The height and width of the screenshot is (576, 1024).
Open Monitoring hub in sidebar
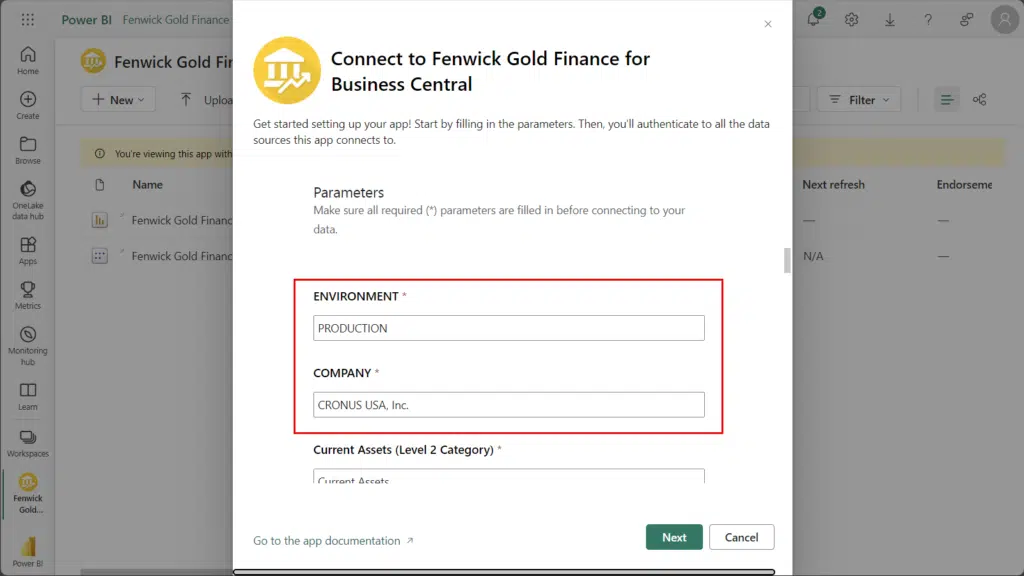[27, 346]
